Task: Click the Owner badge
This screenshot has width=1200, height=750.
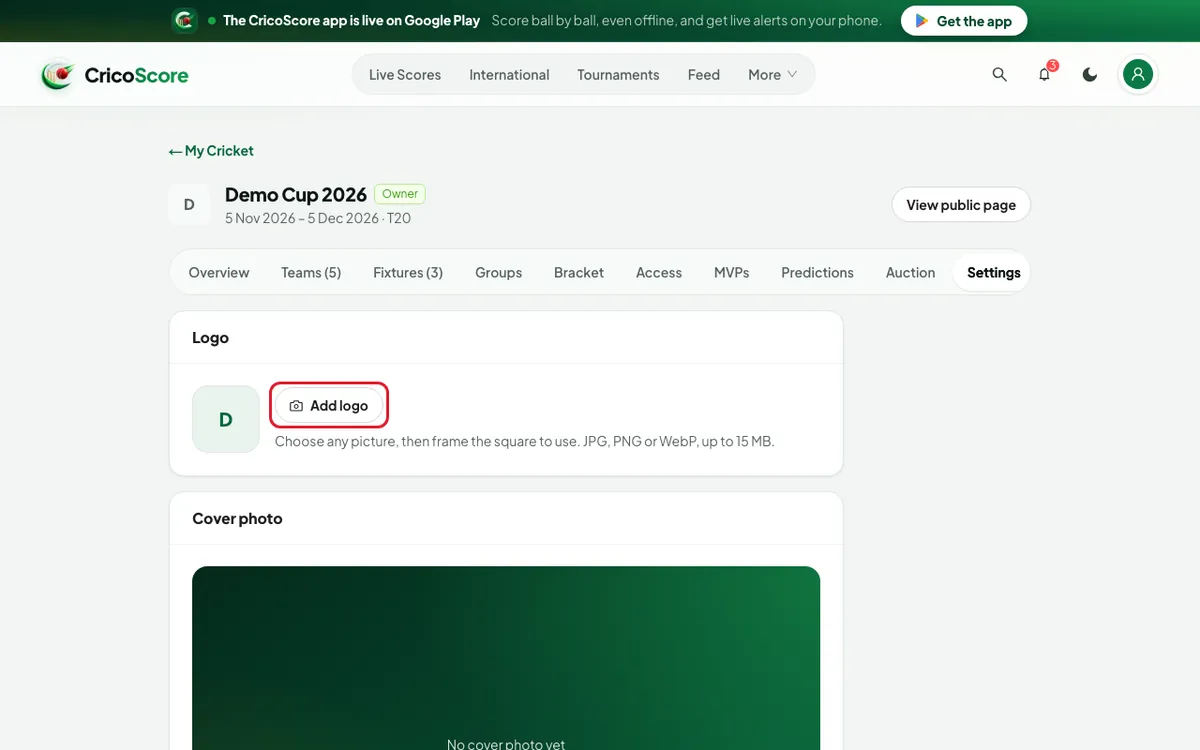Action: point(400,194)
